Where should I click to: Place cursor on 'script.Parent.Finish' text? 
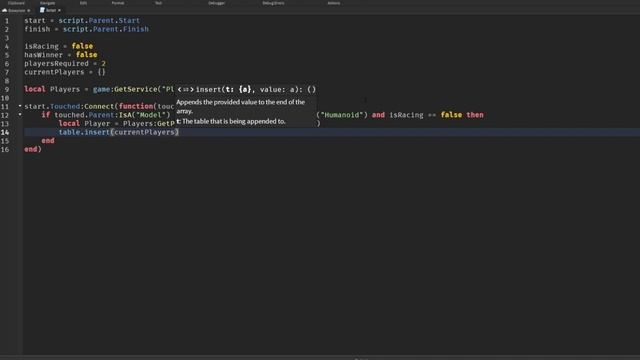click(106, 29)
